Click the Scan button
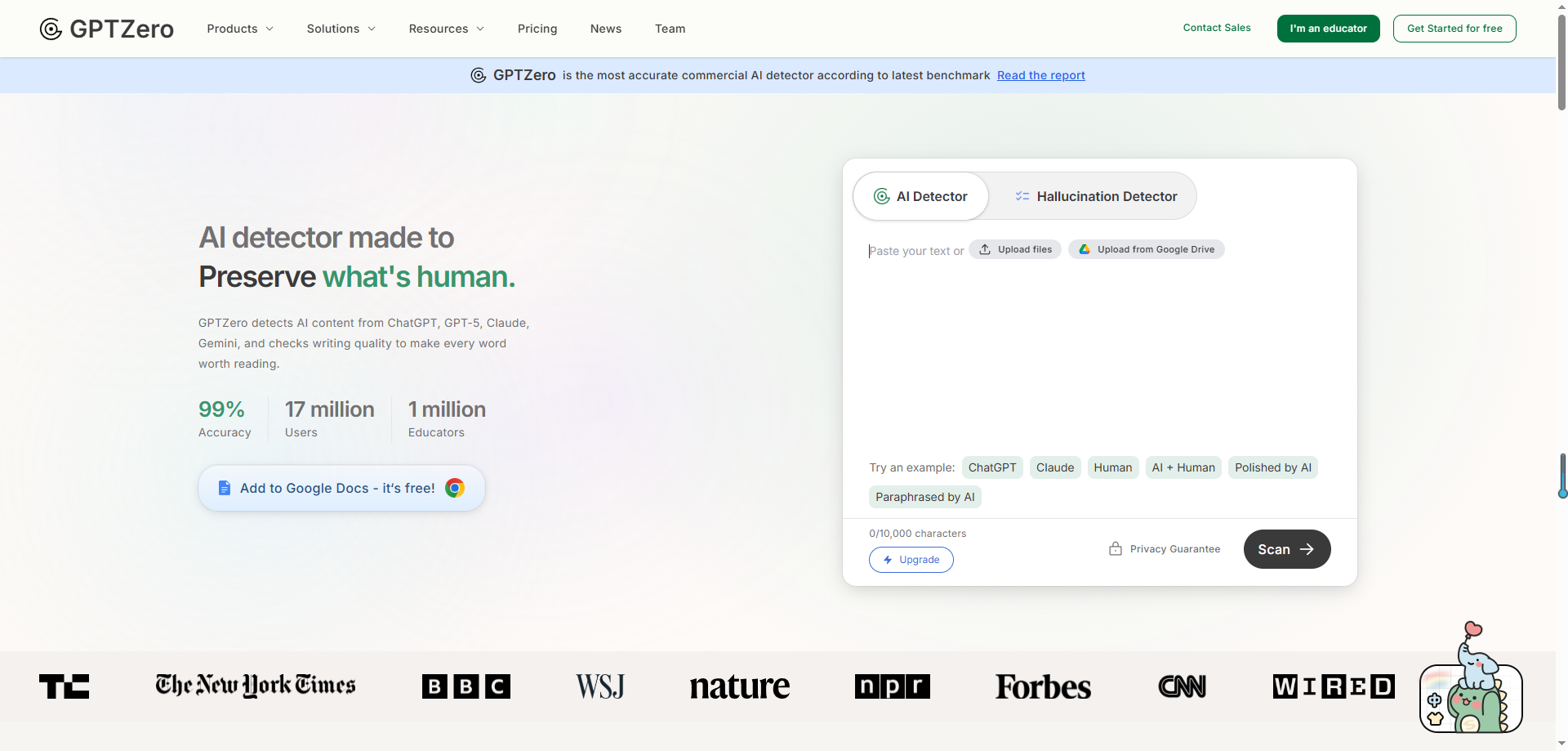 (x=1287, y=549)
